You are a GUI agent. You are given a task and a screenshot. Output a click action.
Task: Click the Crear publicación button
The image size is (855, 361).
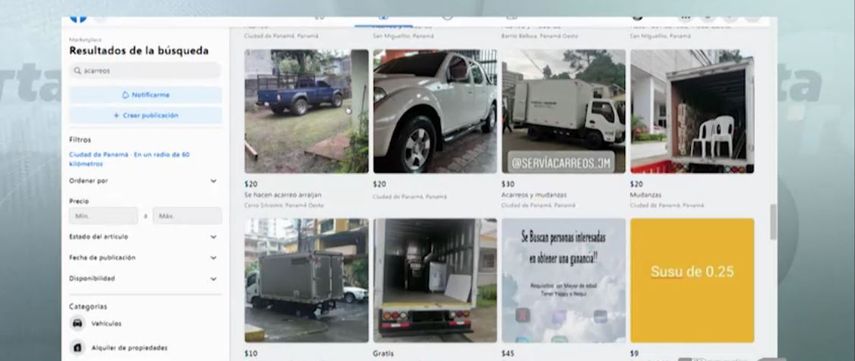(x=145, y=116)
